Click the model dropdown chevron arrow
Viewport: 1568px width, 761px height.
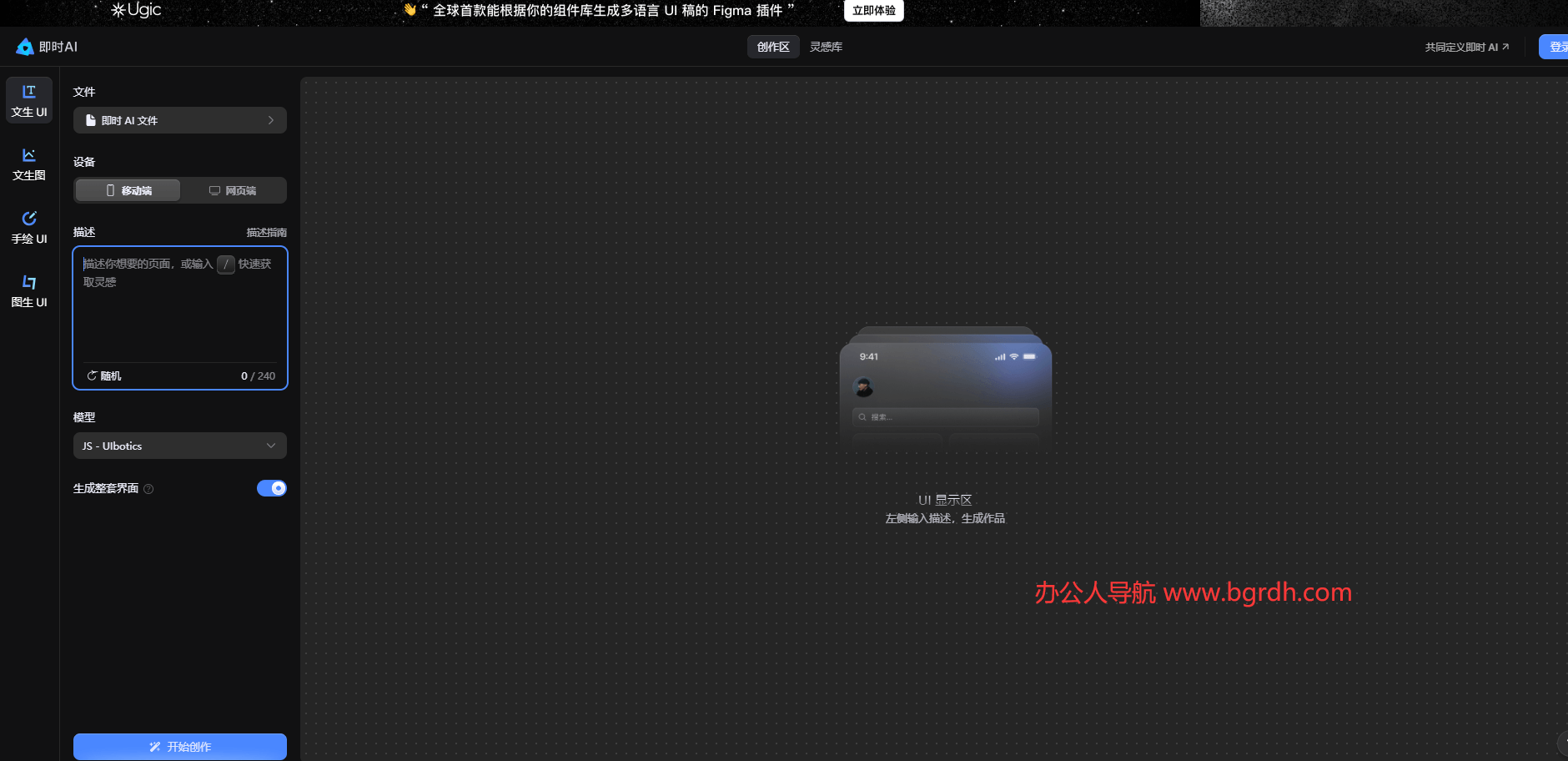(x=271, y=446)
